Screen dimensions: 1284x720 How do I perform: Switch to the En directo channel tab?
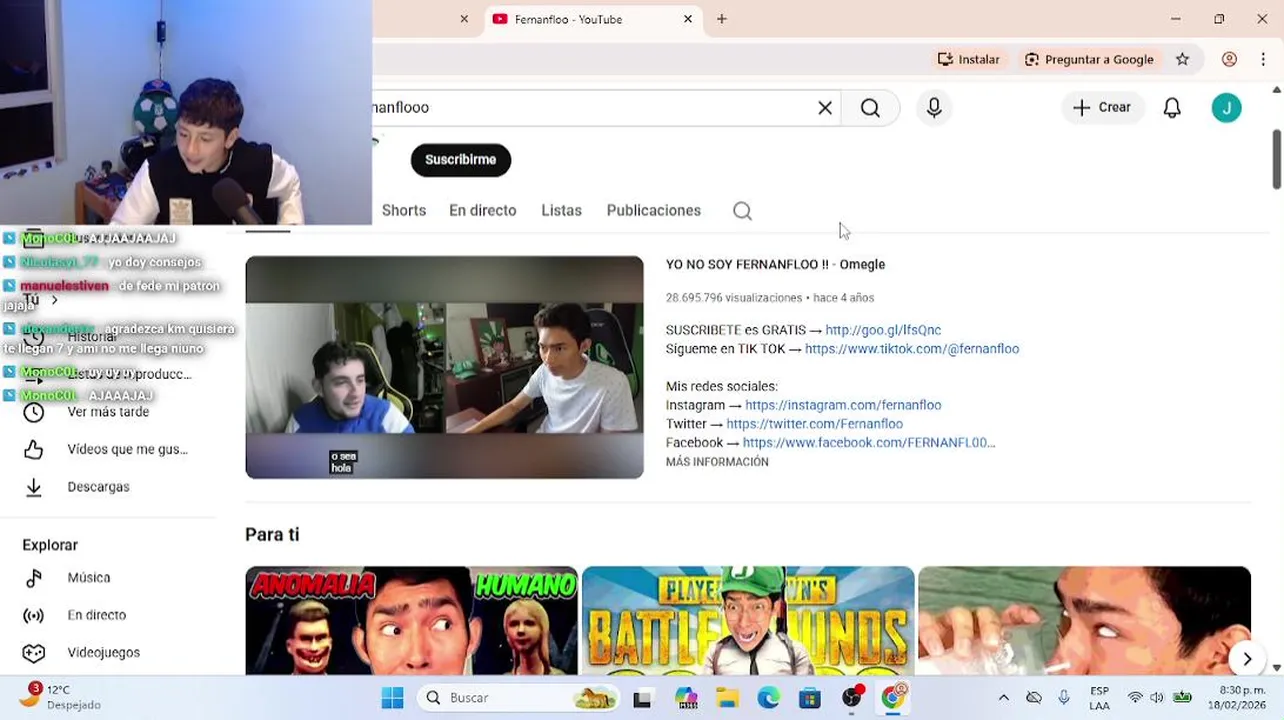click(x=483, y=211)
